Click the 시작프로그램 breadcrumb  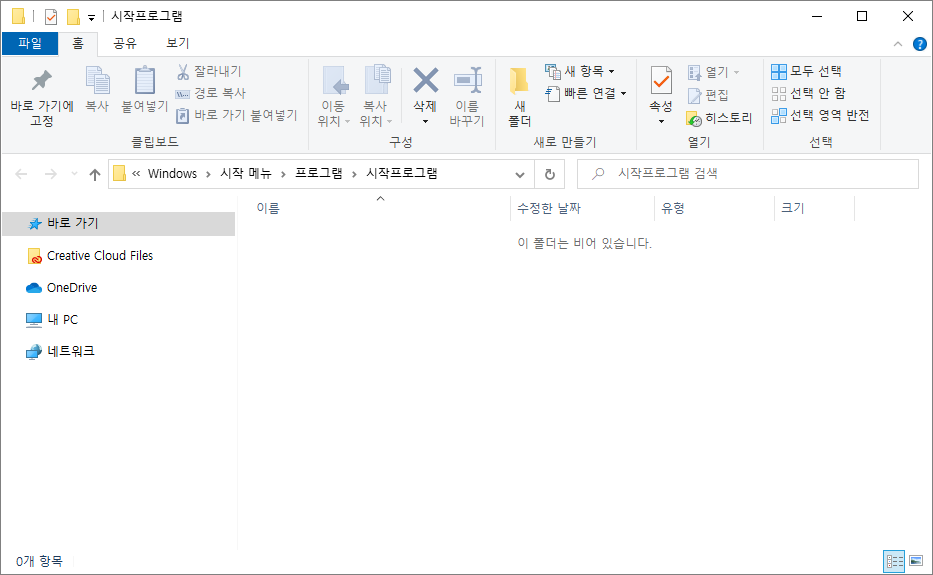(402, 174)
